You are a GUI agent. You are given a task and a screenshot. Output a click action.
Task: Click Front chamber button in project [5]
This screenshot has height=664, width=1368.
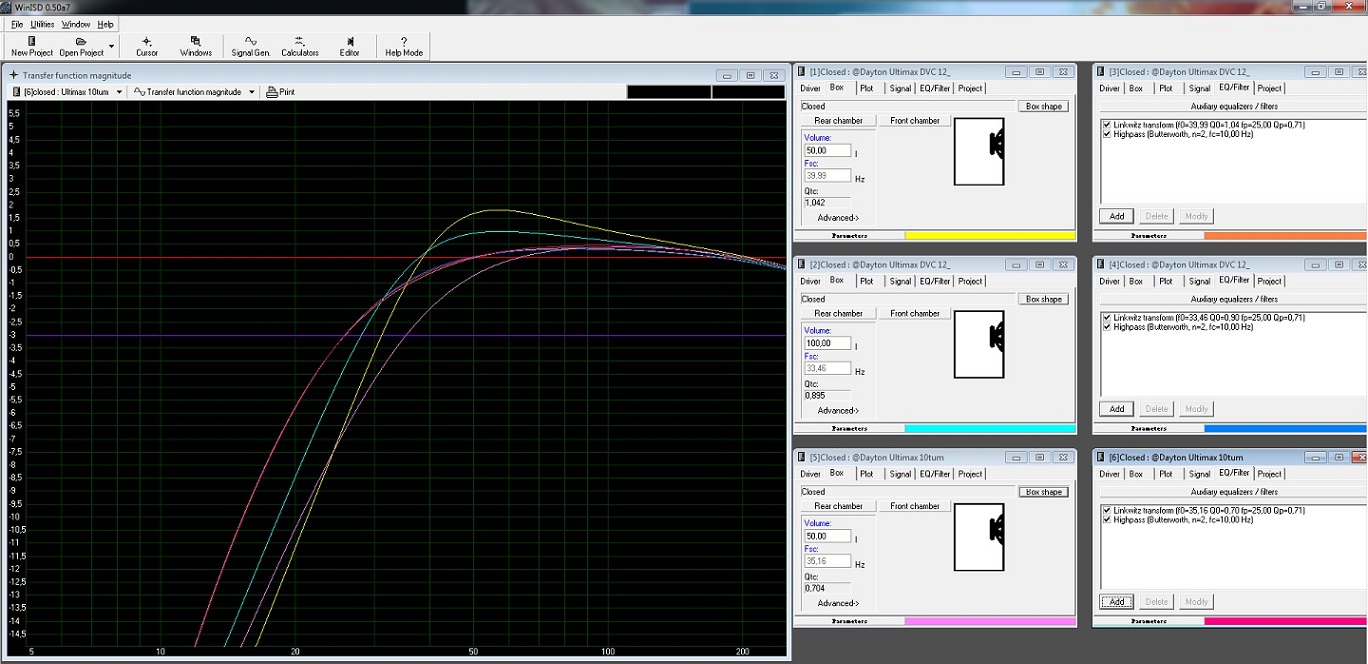click(x=915, y=506)
